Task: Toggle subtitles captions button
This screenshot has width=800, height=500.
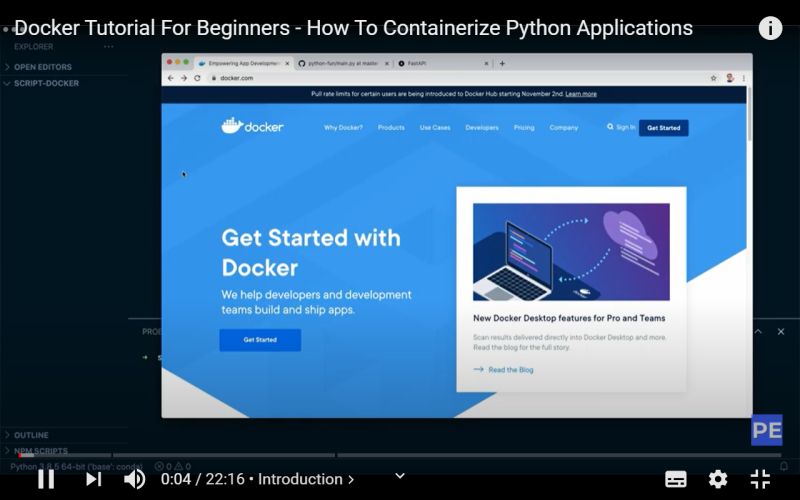Action: click(x=676, y=479)
